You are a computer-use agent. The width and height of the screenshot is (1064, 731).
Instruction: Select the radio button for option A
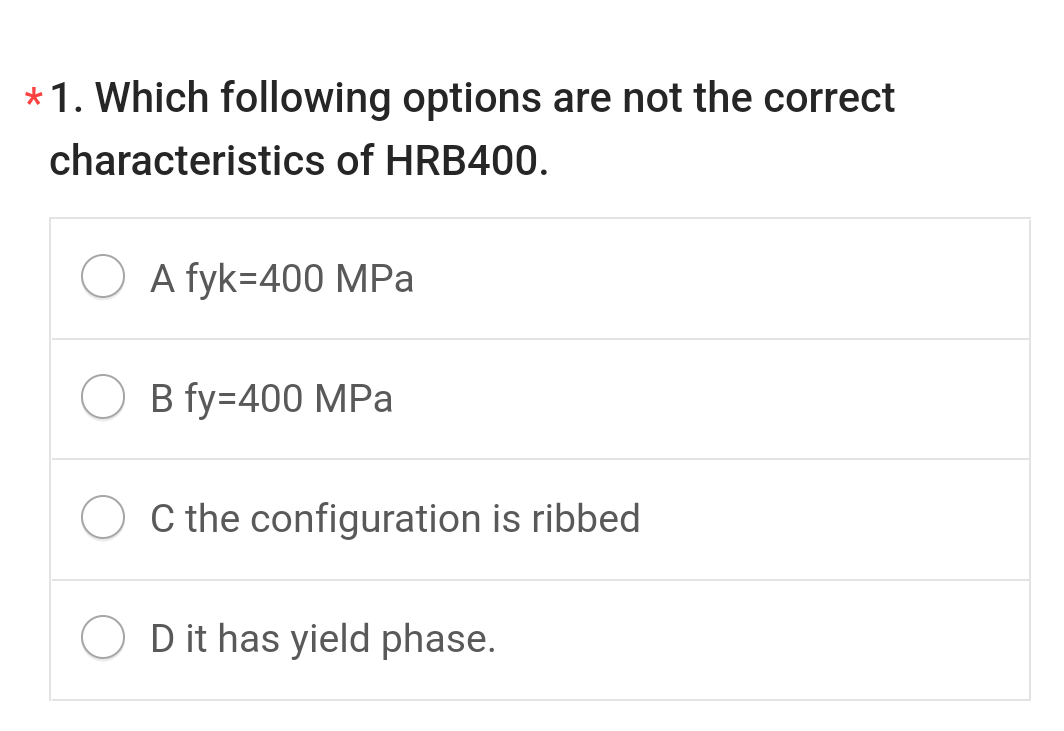pos(103,277)
